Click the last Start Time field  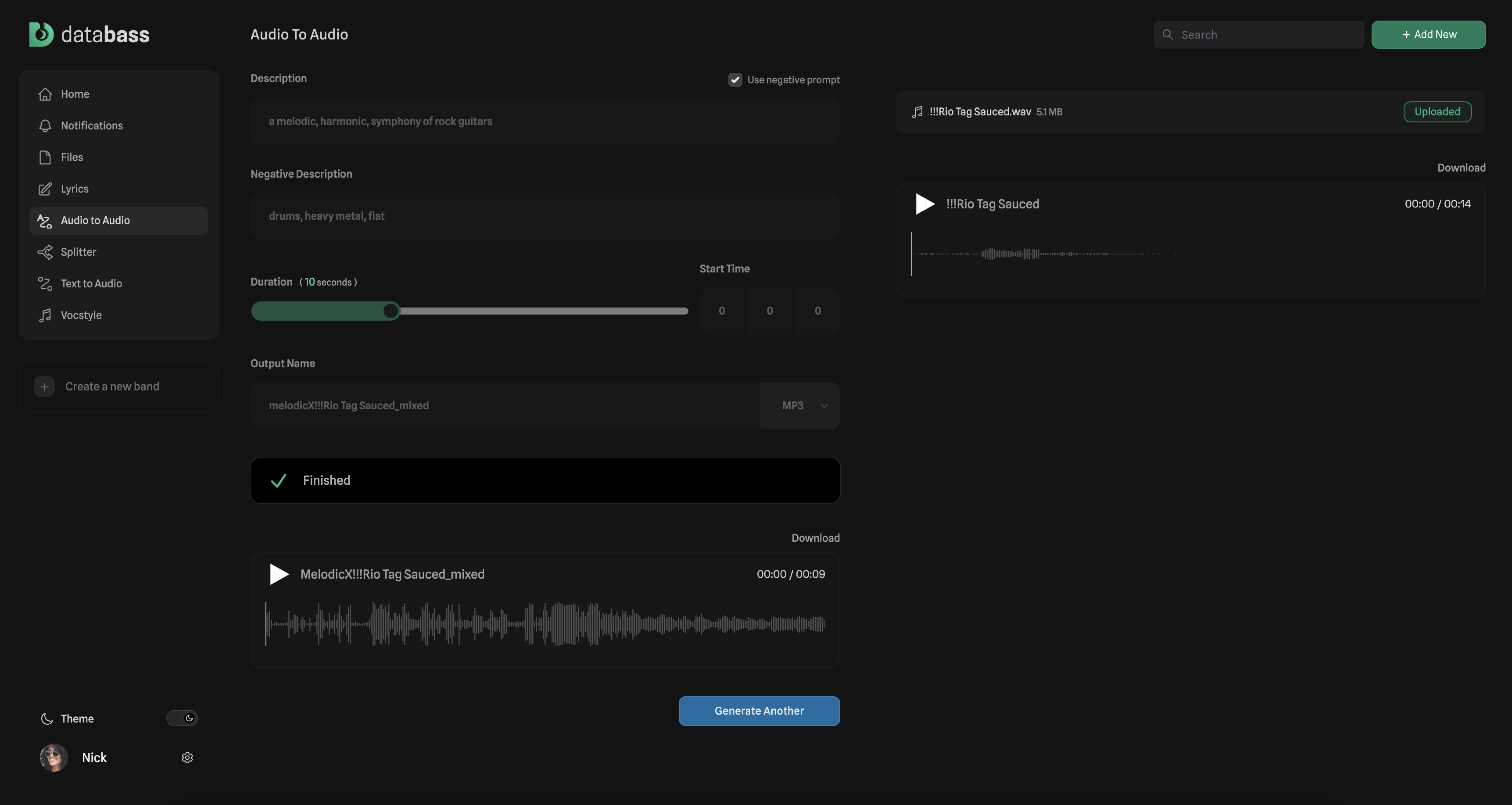click(817, 311)
